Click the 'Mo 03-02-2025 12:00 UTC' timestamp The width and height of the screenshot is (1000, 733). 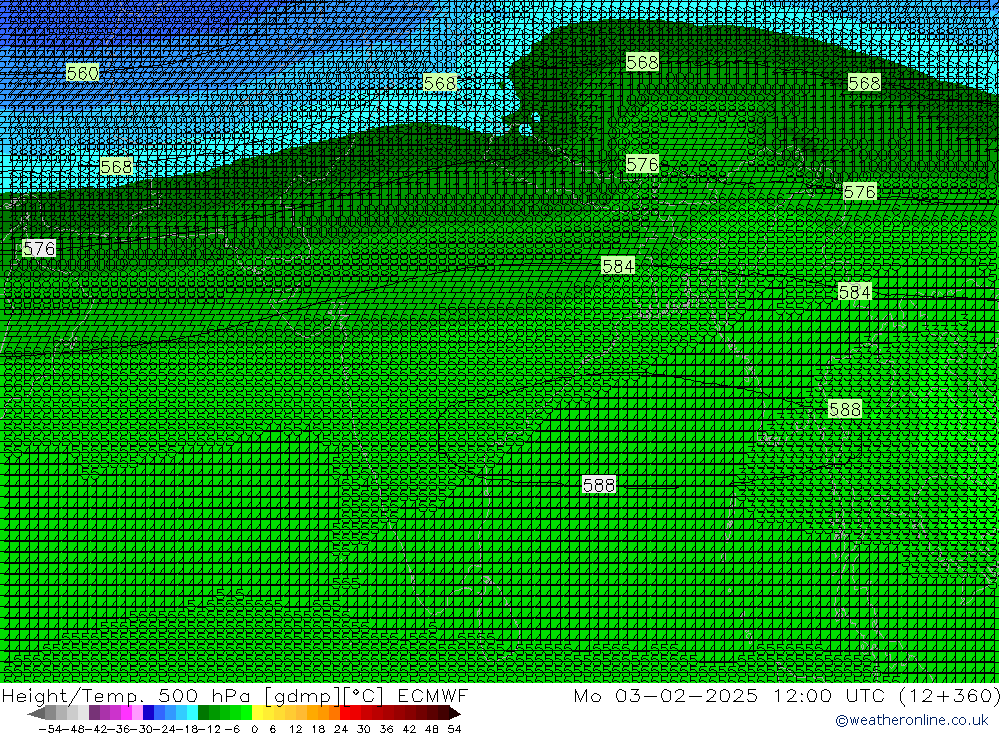[730, 695]
